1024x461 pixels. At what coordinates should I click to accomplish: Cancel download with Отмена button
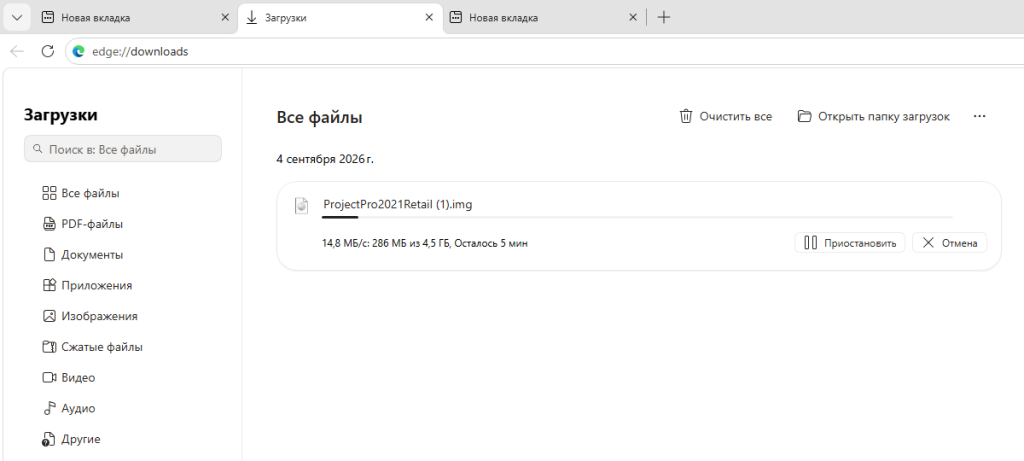click(950, 243)
